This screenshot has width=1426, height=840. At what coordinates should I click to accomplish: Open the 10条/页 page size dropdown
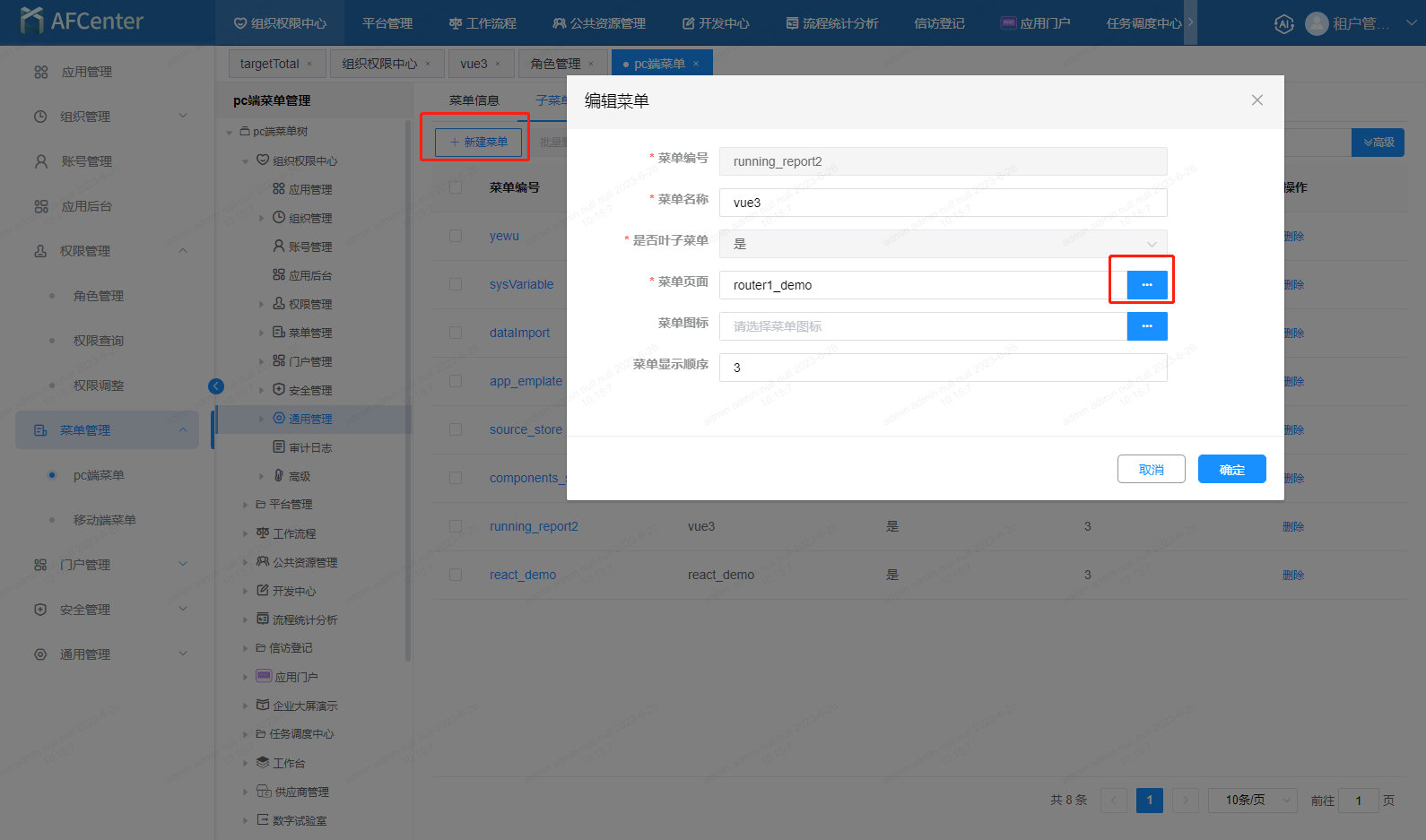(1251, 801)
